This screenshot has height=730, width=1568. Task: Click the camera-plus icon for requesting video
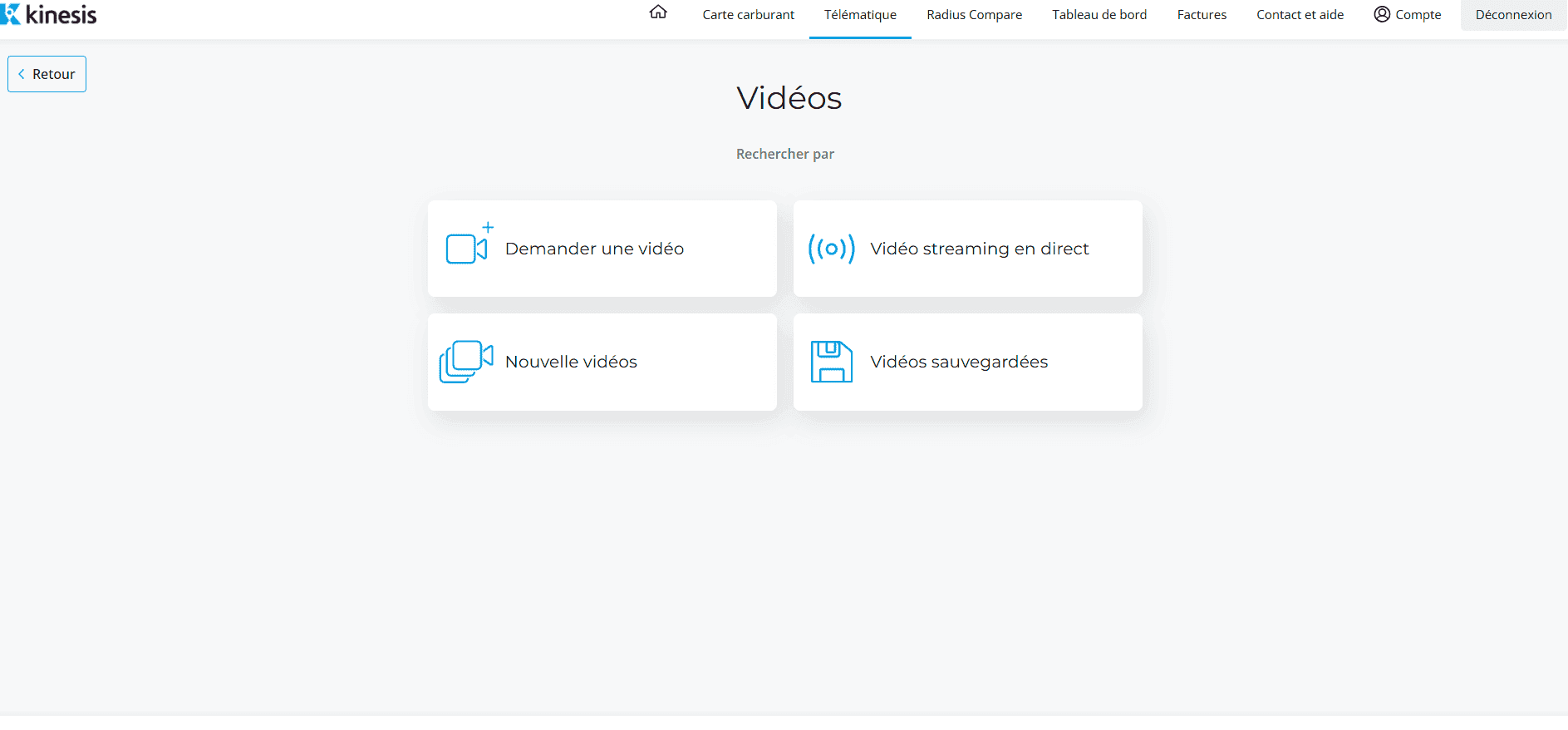[467, 247]
